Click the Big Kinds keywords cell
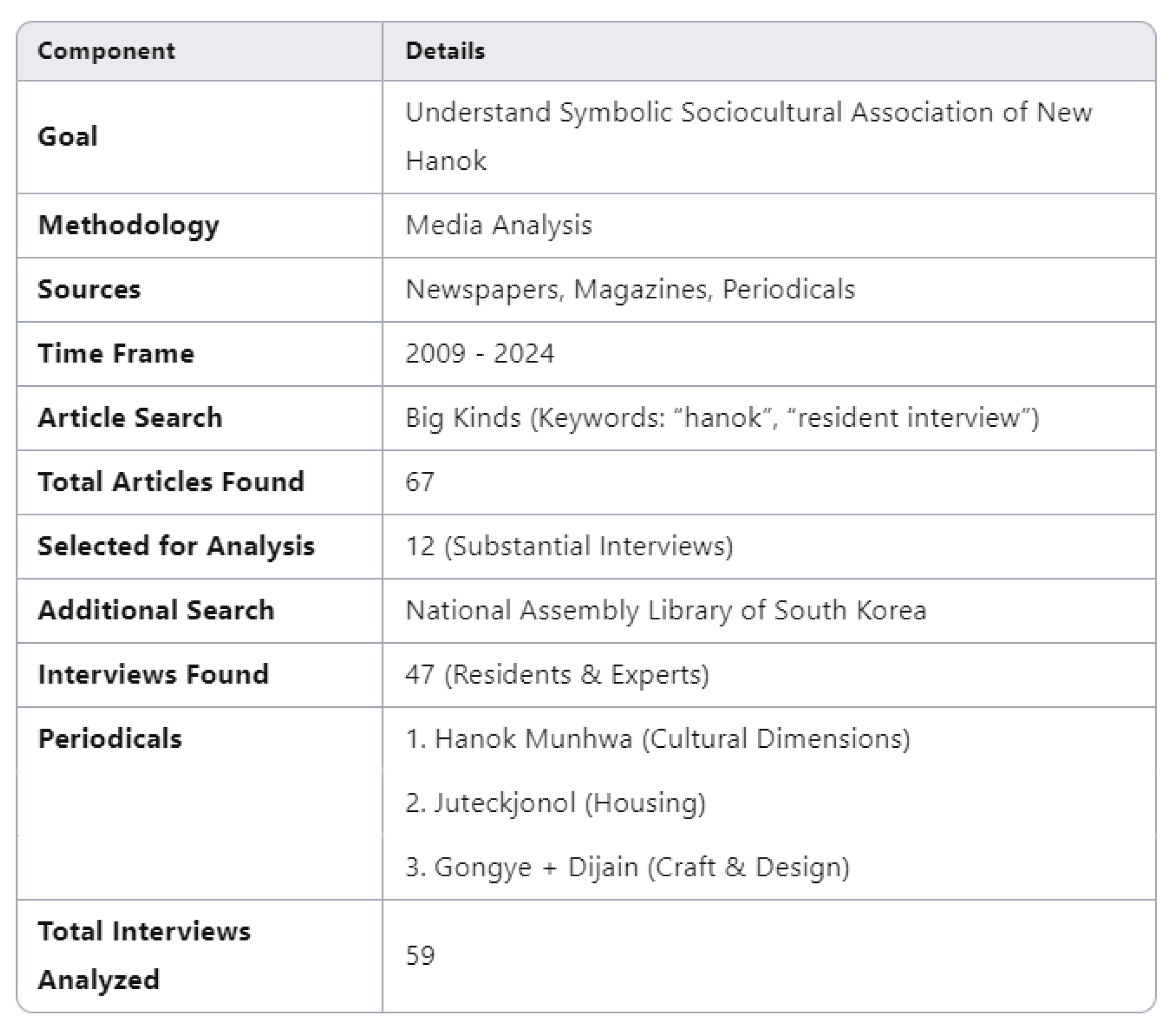This screenshot has width=1176, height=1030. (x=722, y=418)
